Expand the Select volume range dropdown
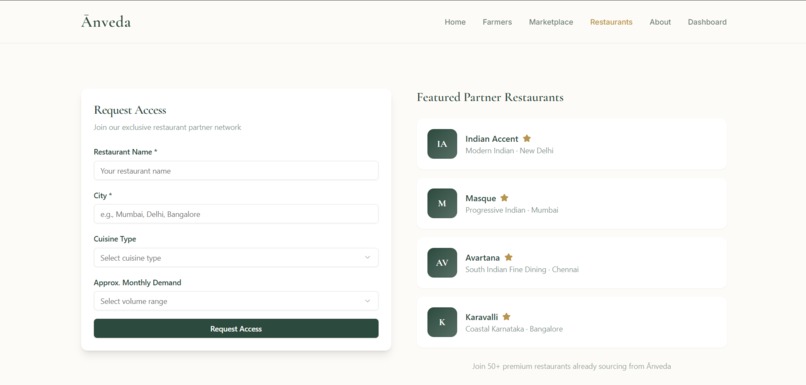The height and width of the screenshot is (385, 806). 236,301
